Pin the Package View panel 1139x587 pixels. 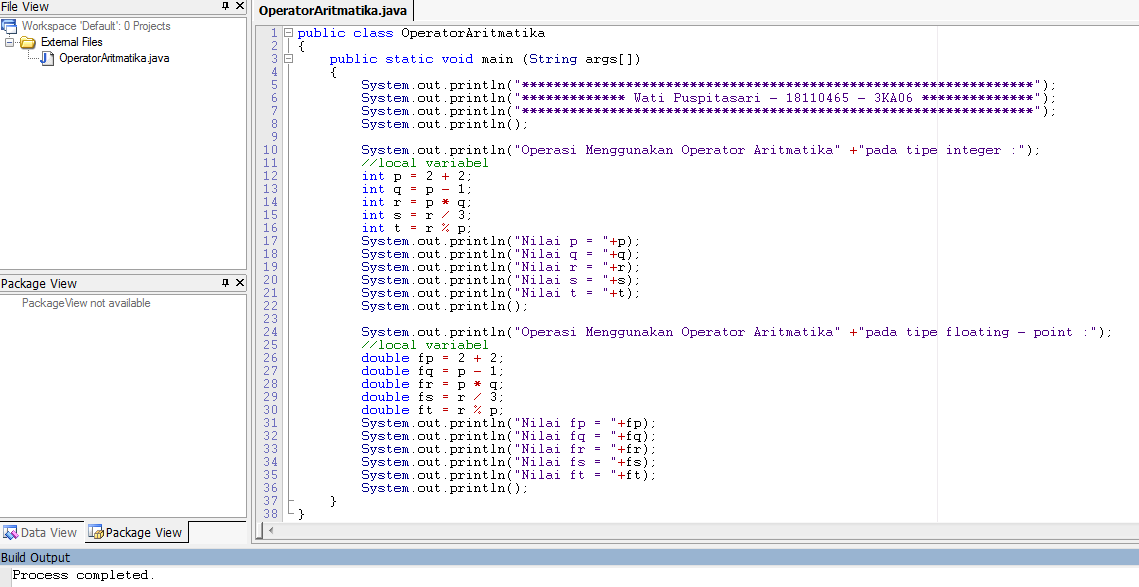point(225,283)
